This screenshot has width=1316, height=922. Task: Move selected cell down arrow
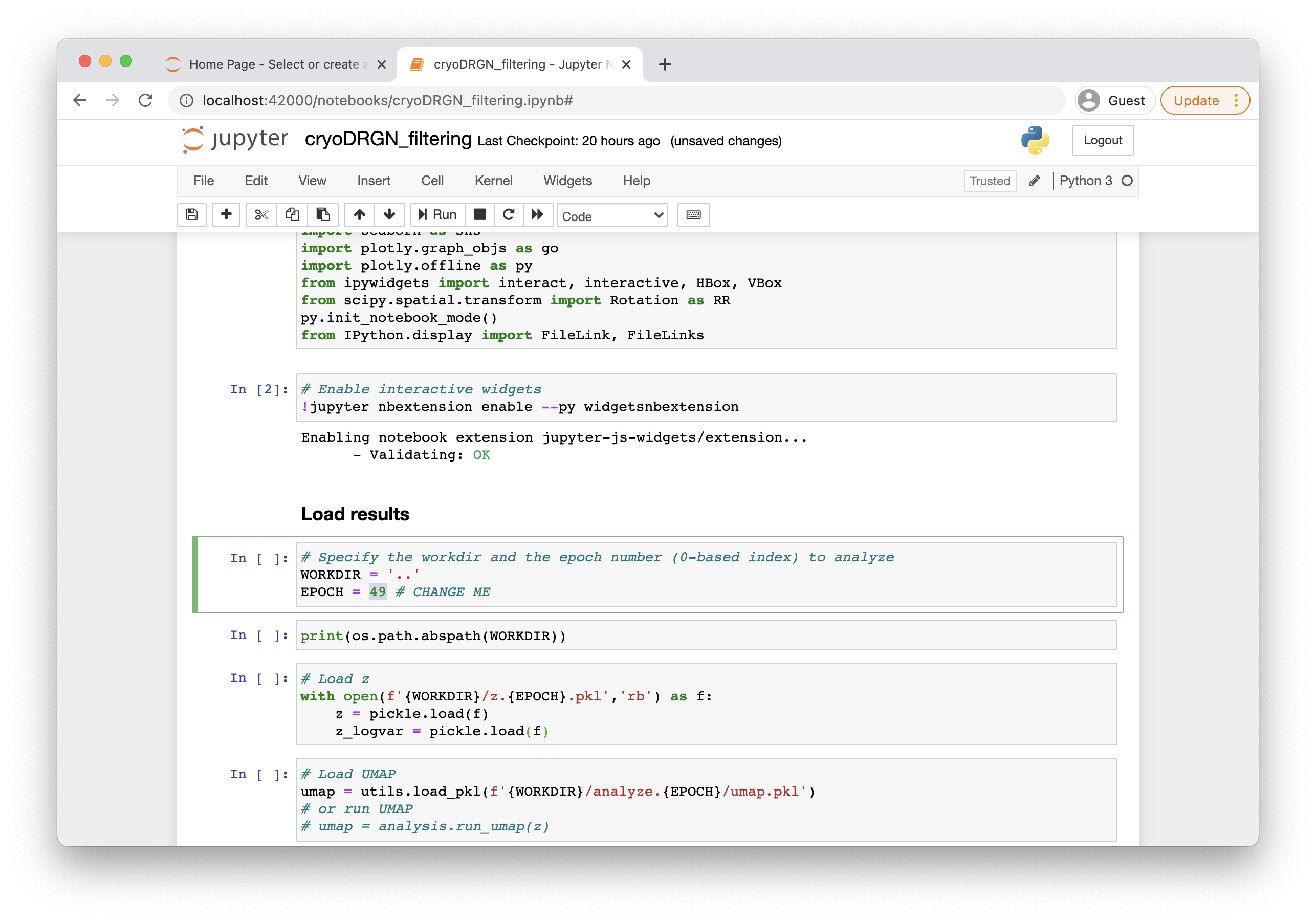pyautogui.click(x=389, y=215)
